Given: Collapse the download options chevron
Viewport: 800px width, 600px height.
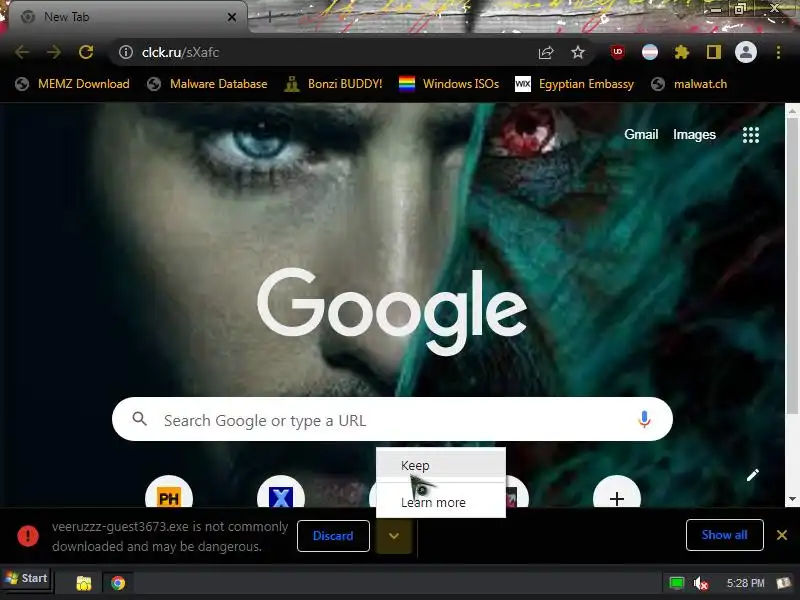Looking at the screenshot, I should tap(393, 536).
